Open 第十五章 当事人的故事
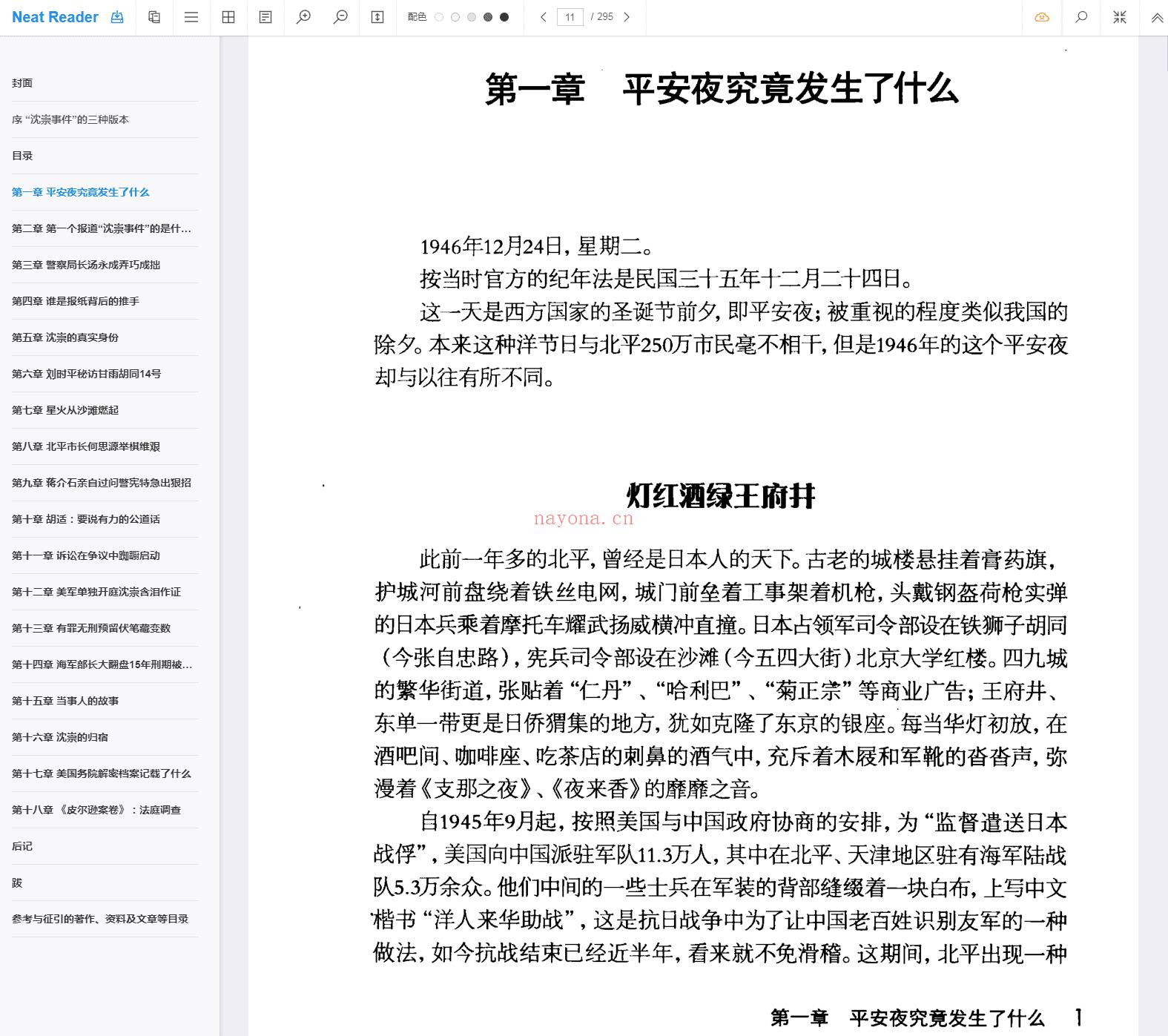Viewport: 1168px width, 1036px height. tap(105, 701)
